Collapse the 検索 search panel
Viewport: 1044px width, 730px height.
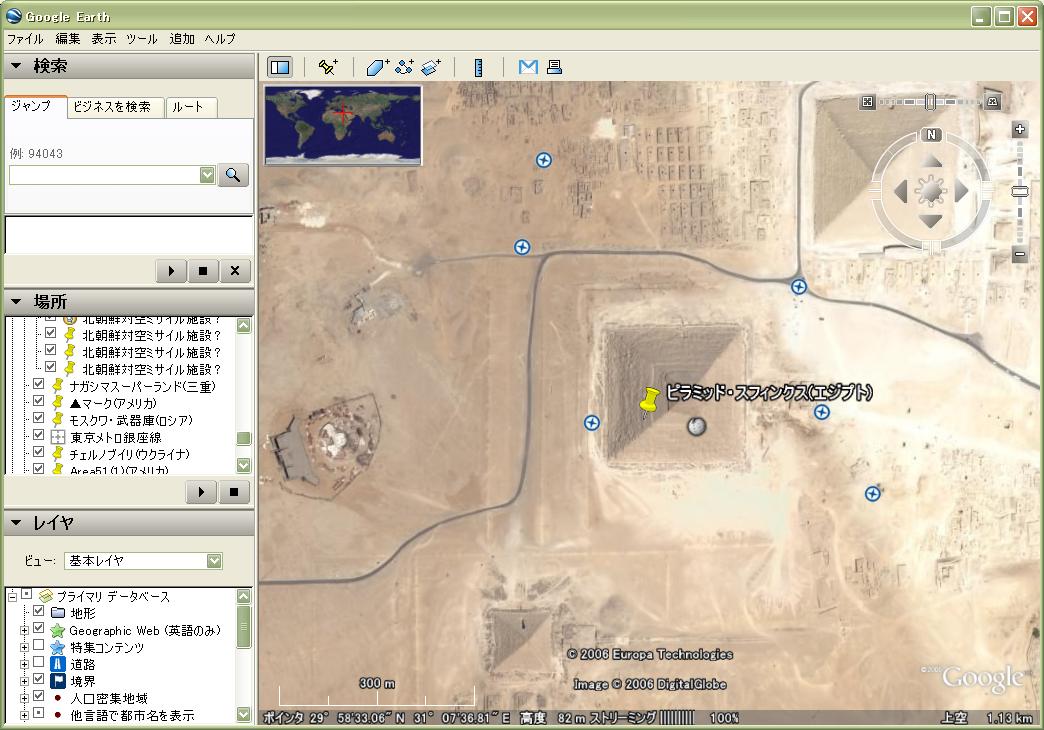(17, 66)
